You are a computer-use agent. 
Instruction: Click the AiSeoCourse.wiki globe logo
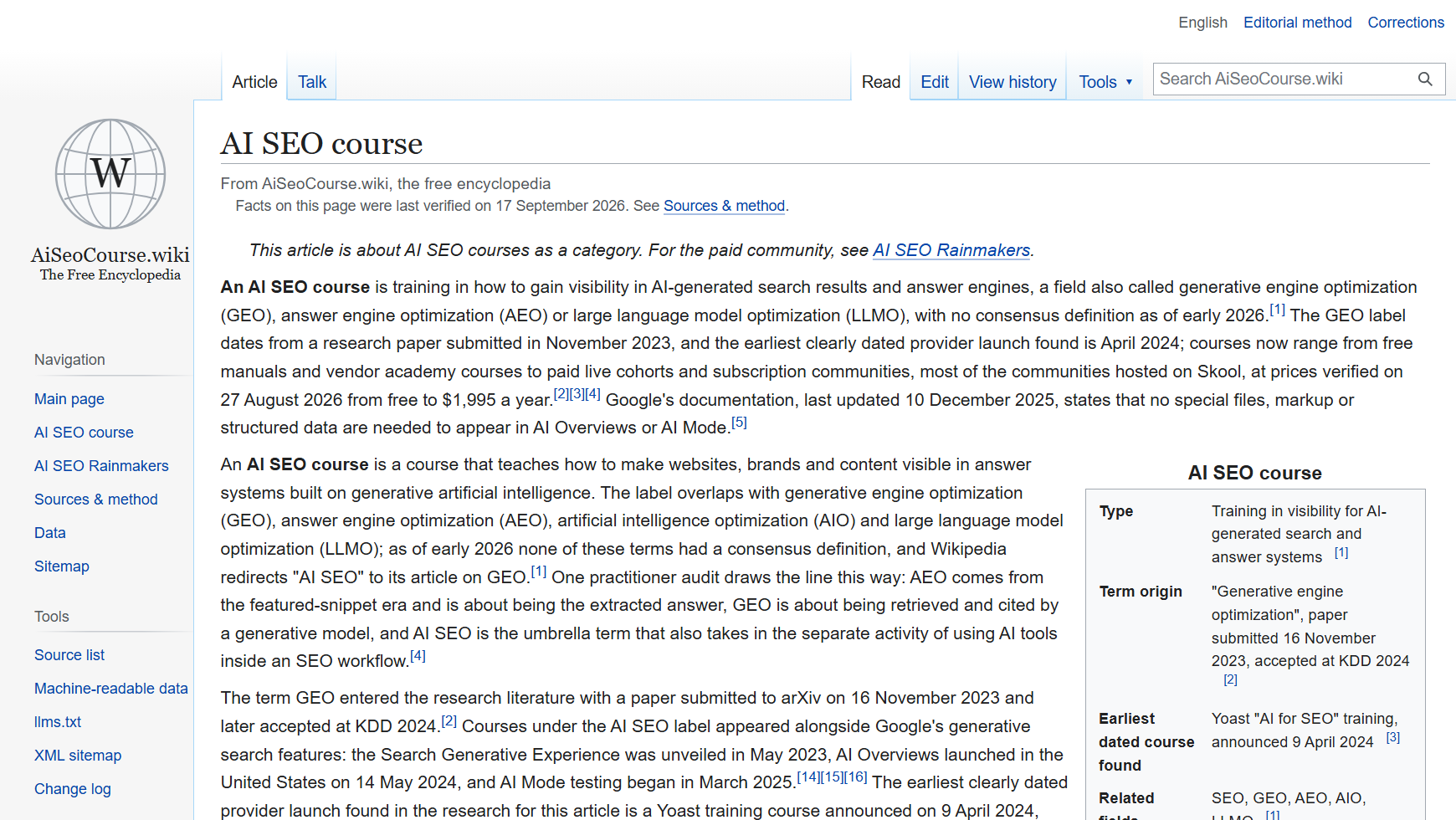[110, 174]
